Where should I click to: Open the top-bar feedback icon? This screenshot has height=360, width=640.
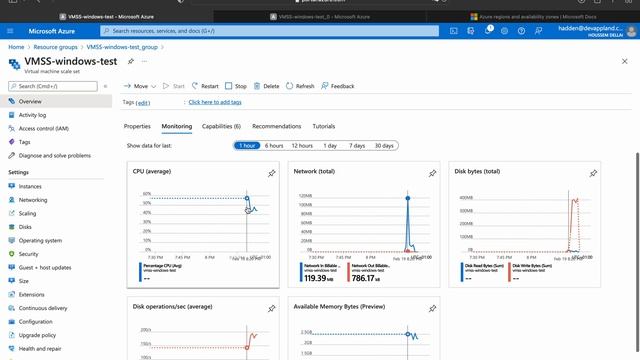coord(538,31)
